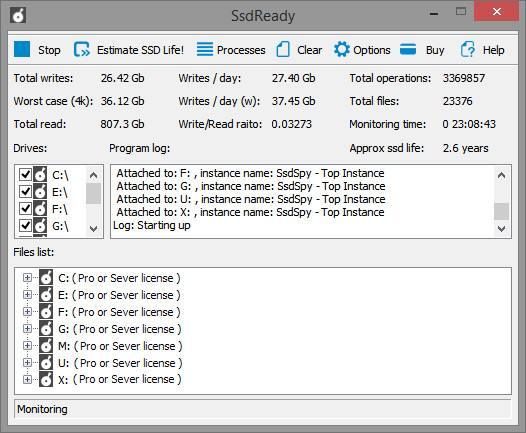
Task: Click the E: drive icon in the Files list
Action: tap(46, 295)
